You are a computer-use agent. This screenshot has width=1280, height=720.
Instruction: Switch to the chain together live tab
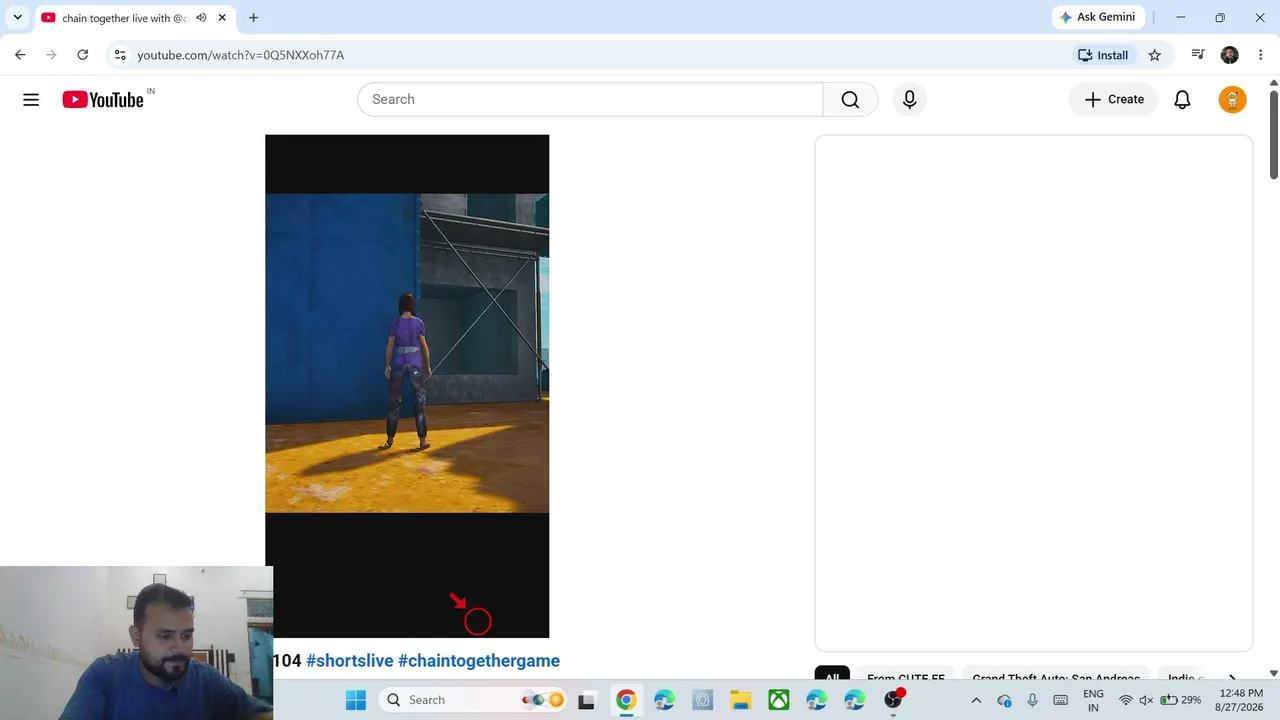[x=124, y=18]
